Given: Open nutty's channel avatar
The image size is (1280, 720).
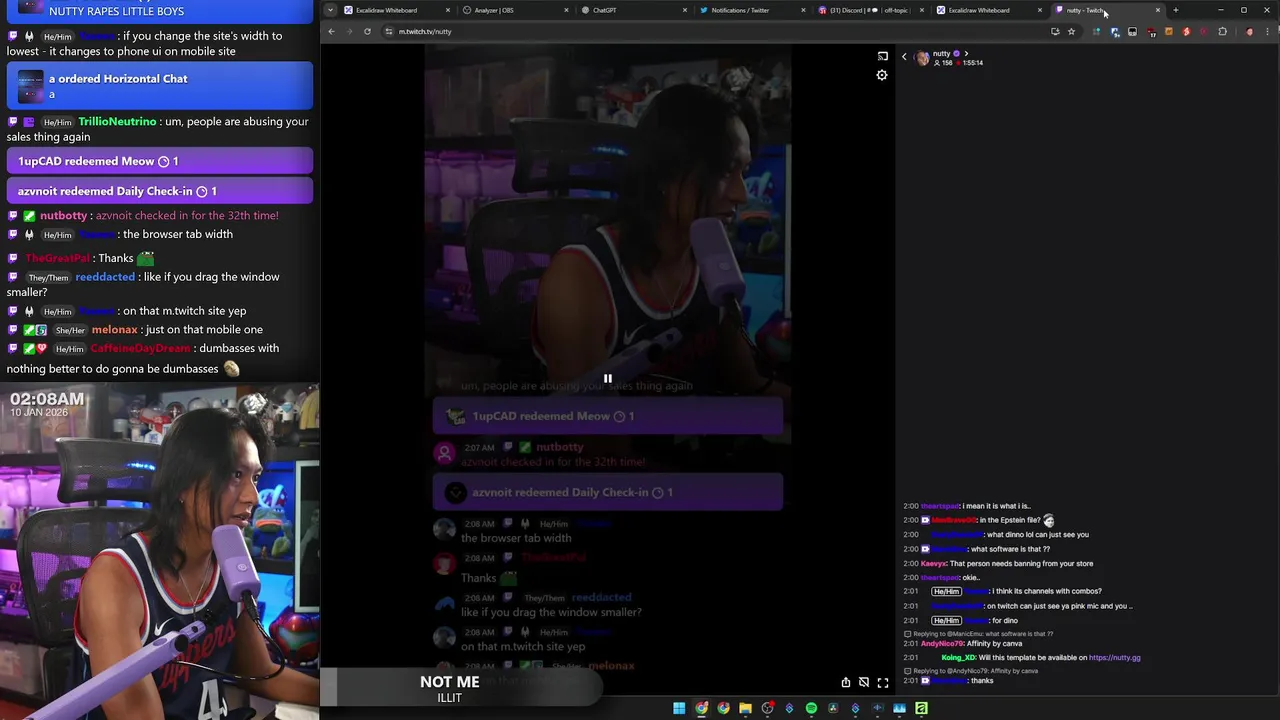Looking at the screenshot, I should click(x=922, y=58).
